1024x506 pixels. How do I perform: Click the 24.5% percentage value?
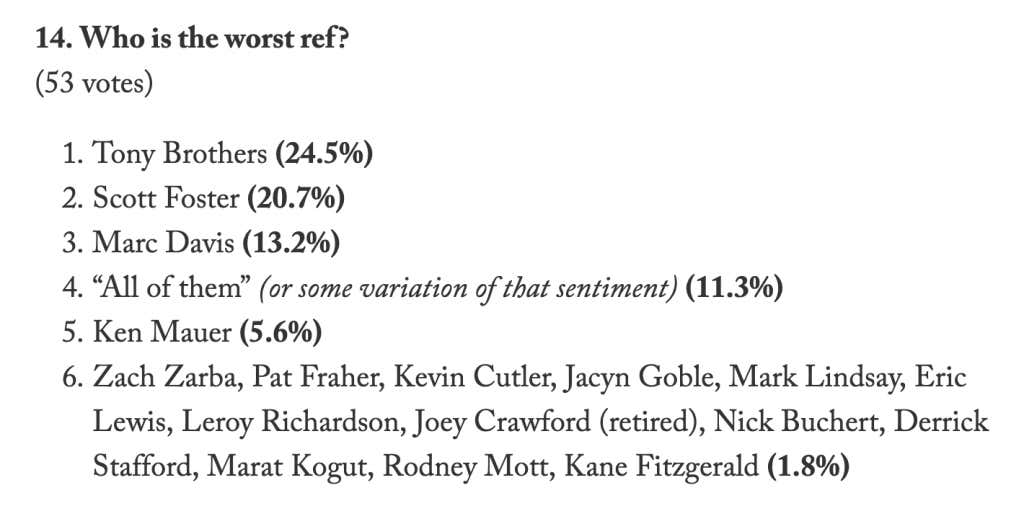[324, 155]
